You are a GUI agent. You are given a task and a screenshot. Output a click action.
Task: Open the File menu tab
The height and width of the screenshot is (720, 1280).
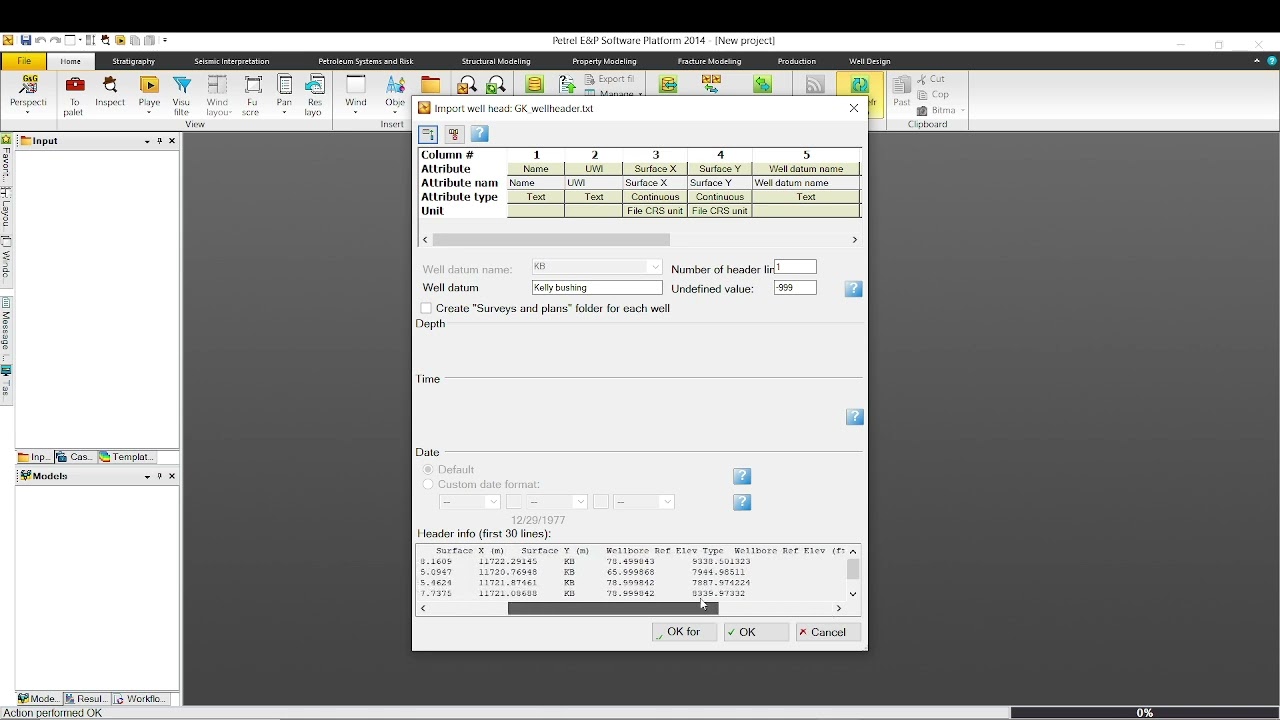25,61
